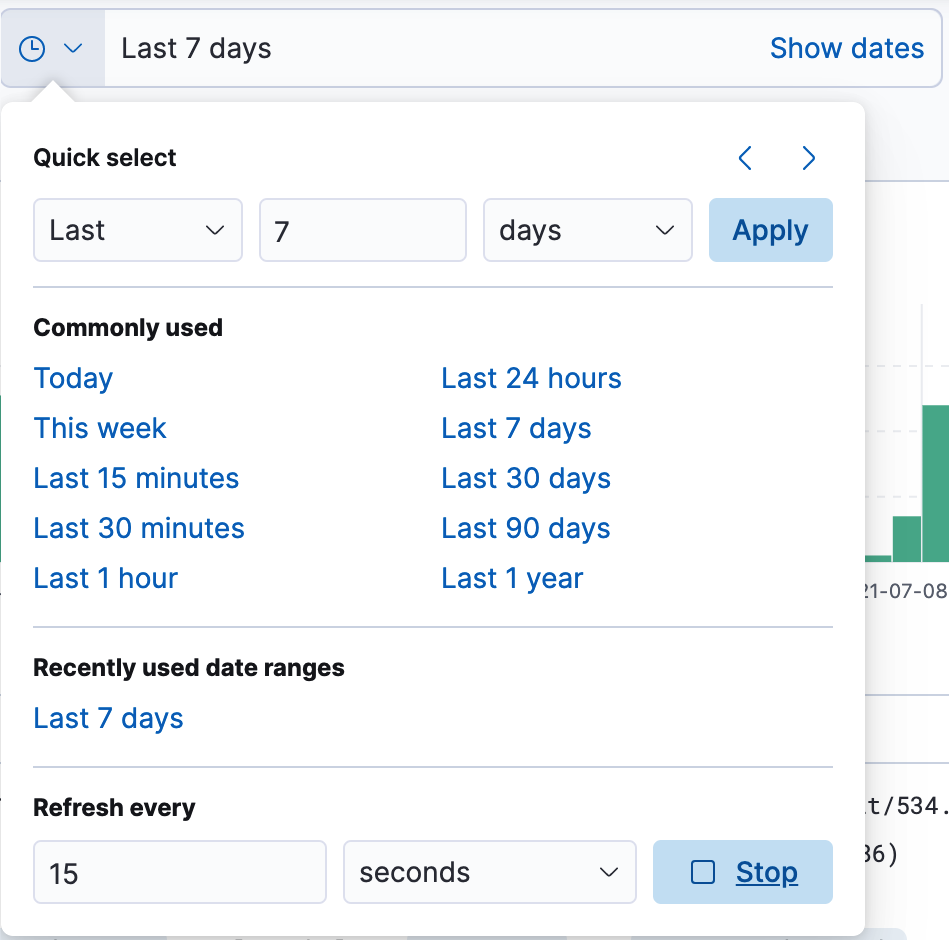
Task: Select Last 1 year
Action: (512, 579)
